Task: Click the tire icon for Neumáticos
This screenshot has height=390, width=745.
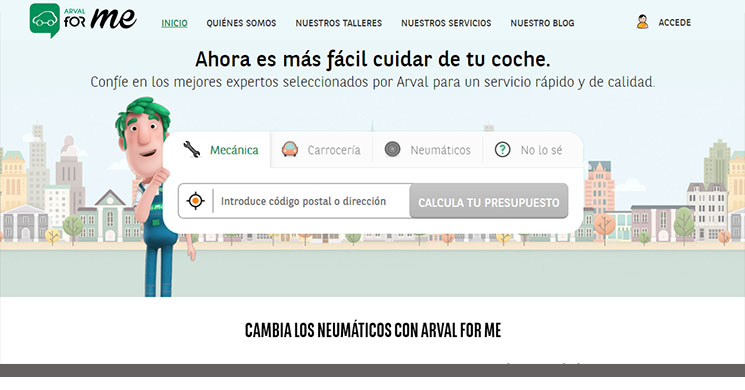Action: pos(392,149)
